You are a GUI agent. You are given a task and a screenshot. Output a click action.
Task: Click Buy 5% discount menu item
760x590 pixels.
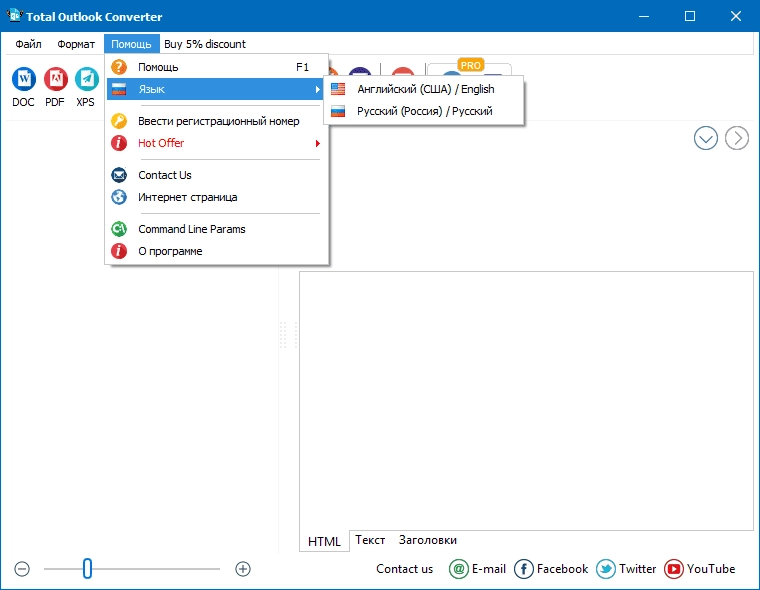(x=205, y=44)
